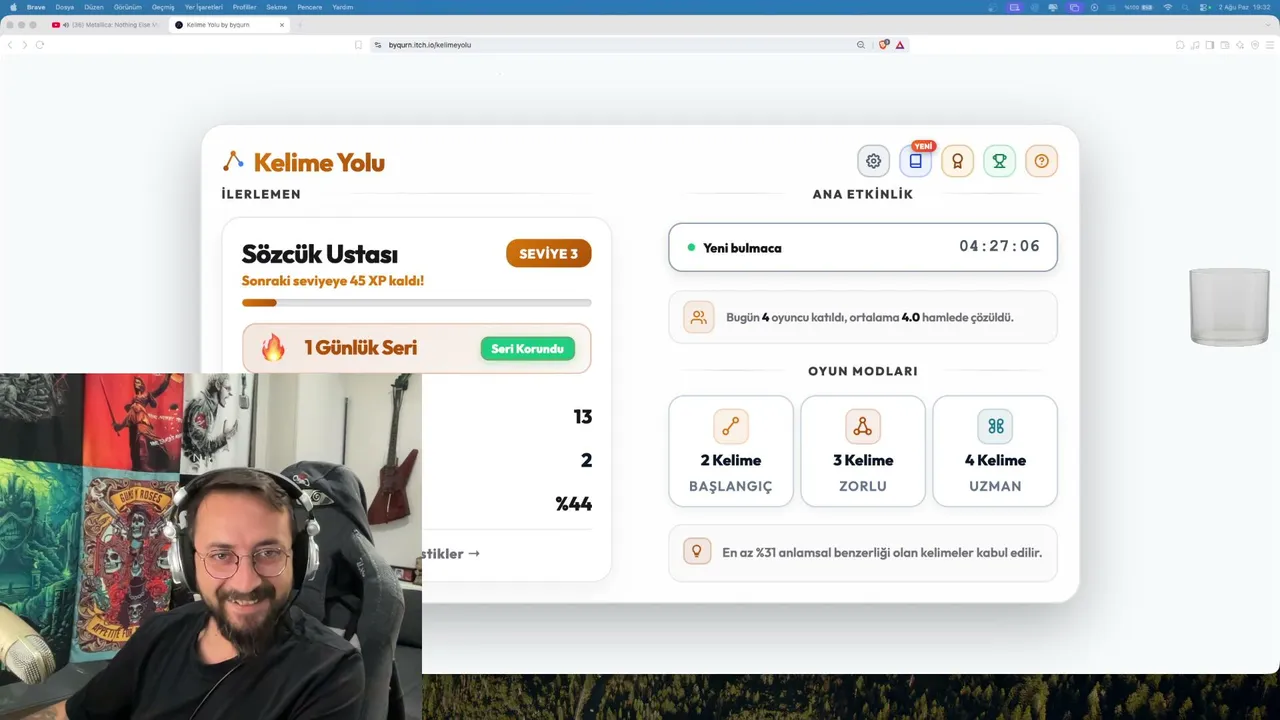
Task: Click the 13 statistic value
Action: coord(583,417)
